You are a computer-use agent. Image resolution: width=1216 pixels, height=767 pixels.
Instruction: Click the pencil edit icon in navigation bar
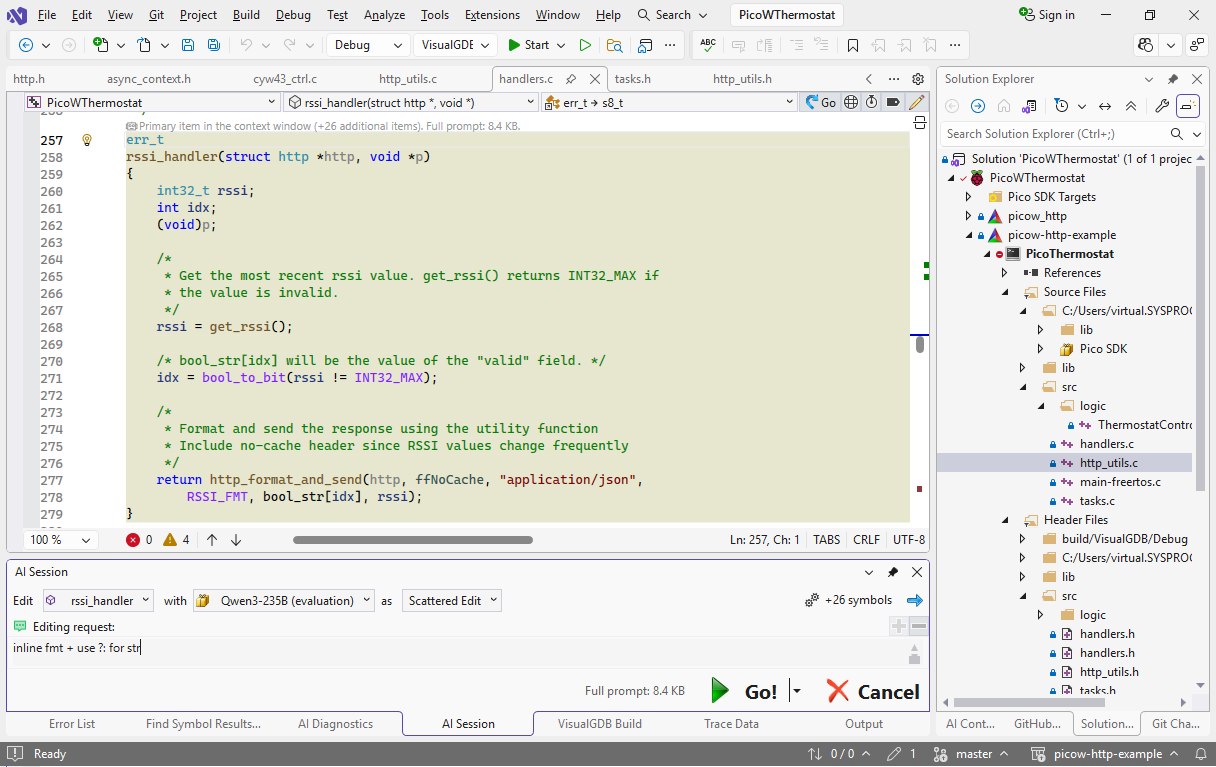tap(916, 102)
